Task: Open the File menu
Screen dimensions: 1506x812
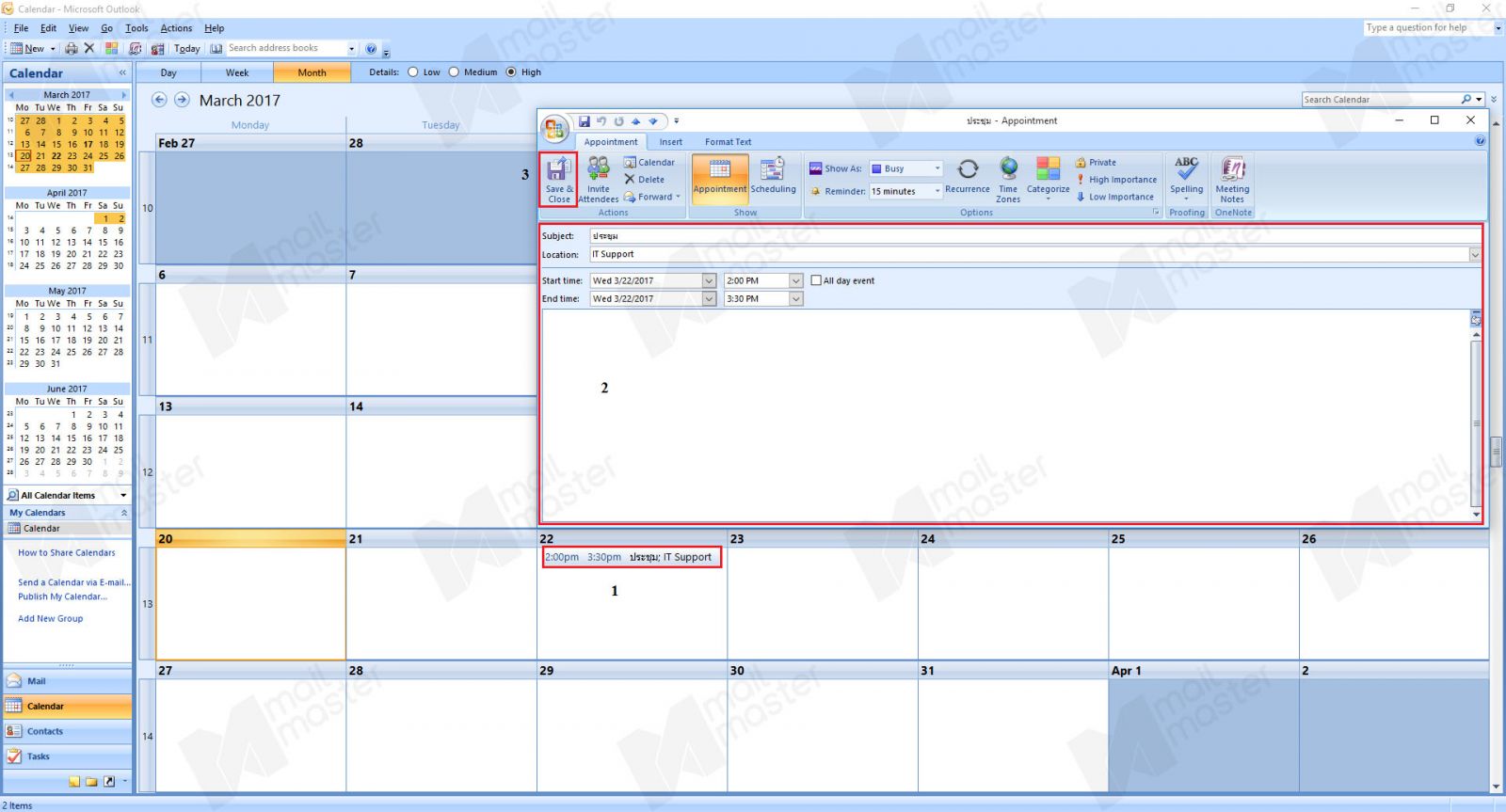Action: pos(21,28)
